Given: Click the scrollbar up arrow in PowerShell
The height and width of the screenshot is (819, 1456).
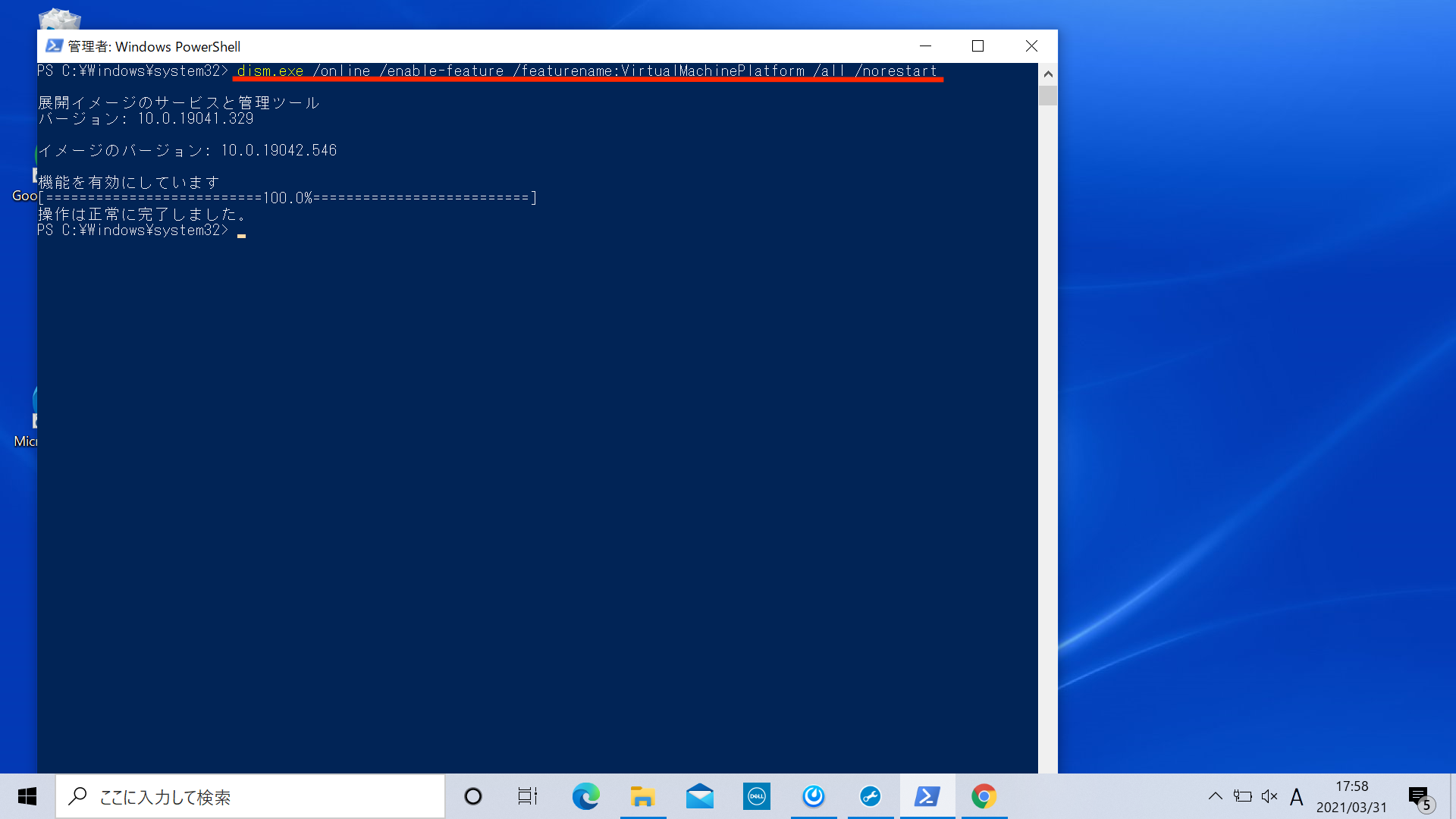Looking at the screenshot, I should tap(1048, 74).
